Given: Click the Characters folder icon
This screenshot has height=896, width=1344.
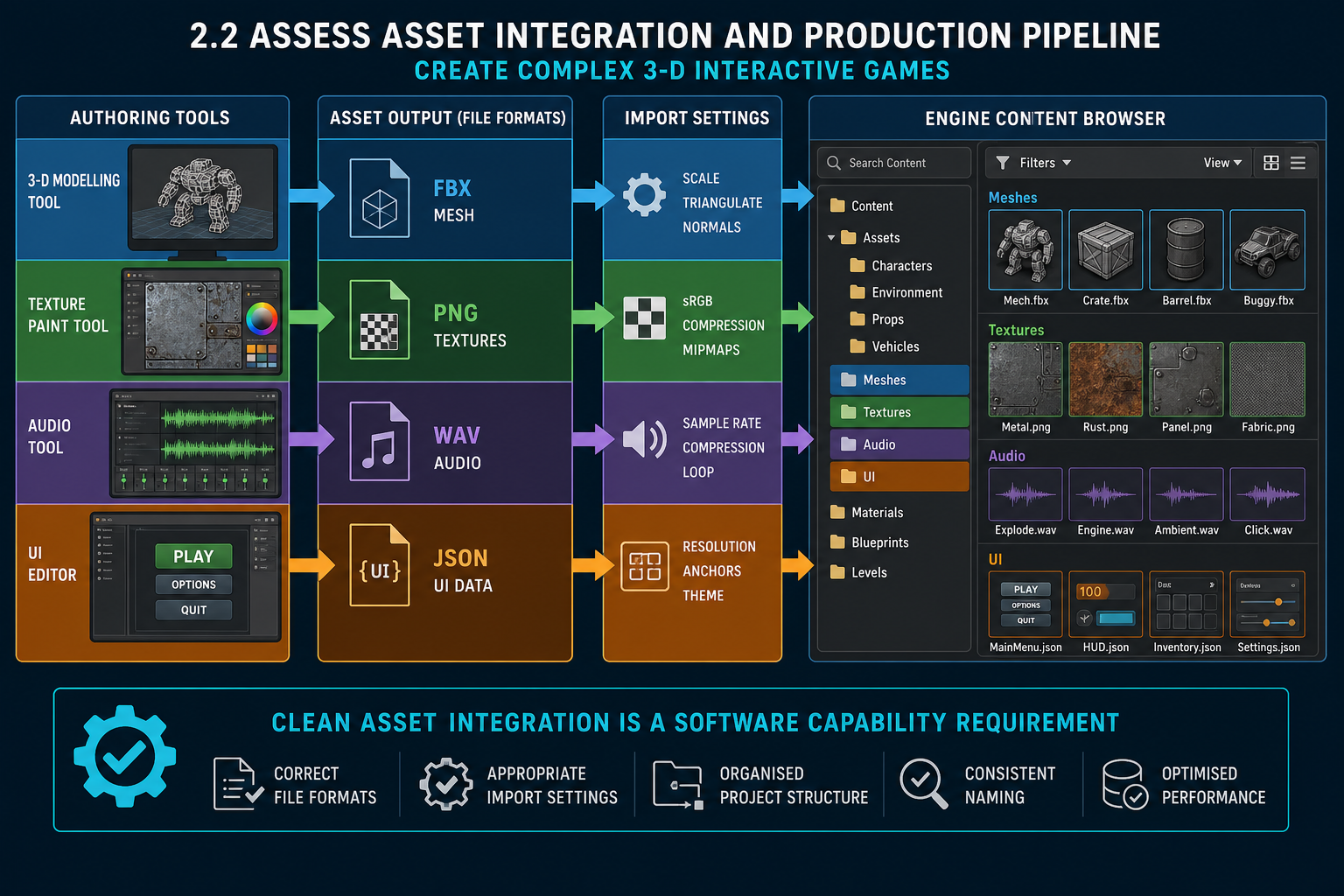Looking at the screenshot, I should coord(857,265).
